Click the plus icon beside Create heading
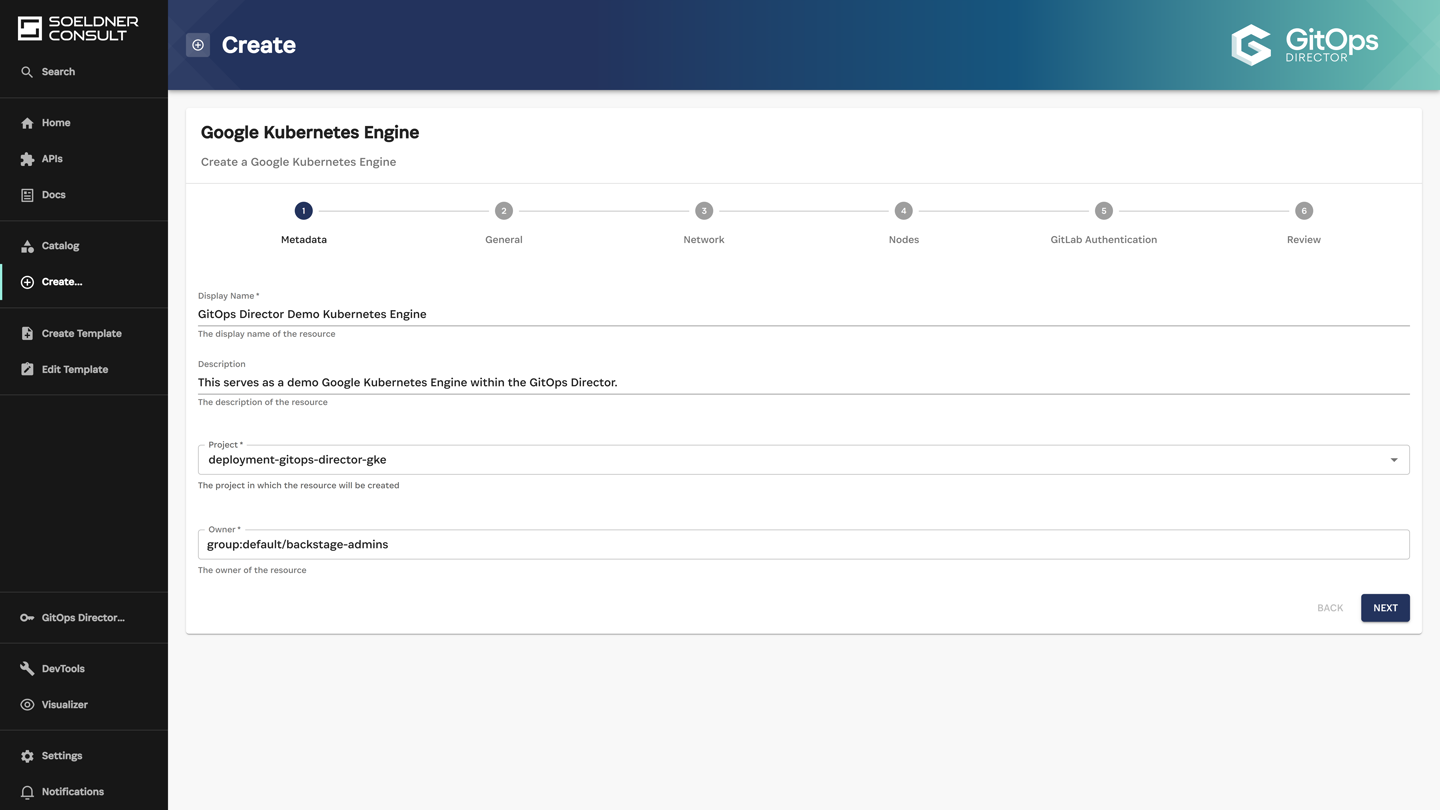1440x810 pixels. [x=198, y=45]
